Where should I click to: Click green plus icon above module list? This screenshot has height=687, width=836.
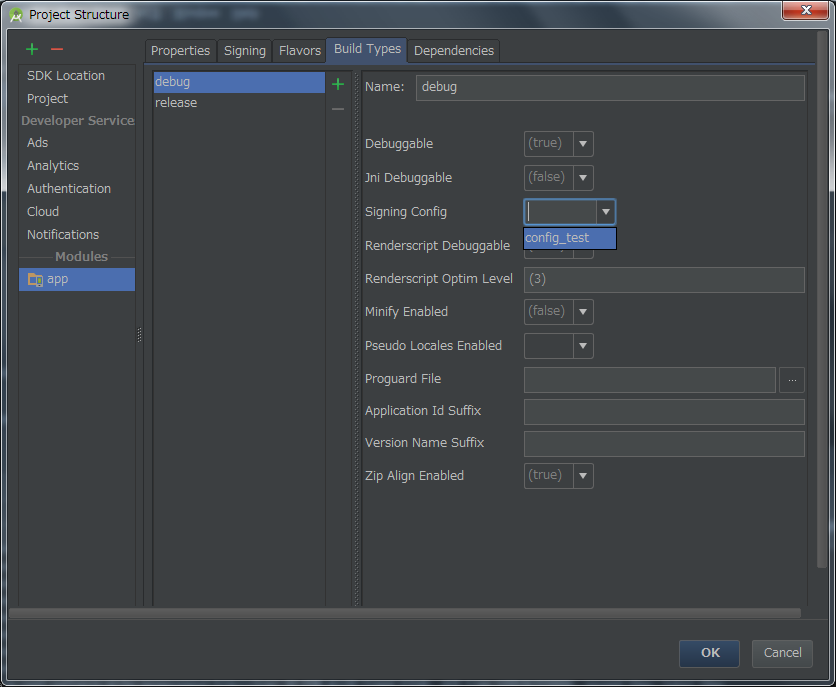pos(32,49)
